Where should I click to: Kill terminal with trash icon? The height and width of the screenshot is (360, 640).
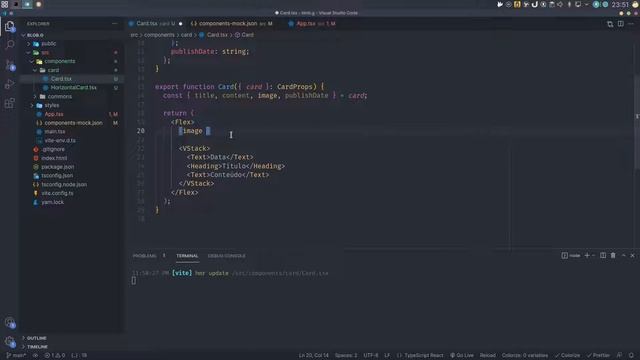point(613,256)
